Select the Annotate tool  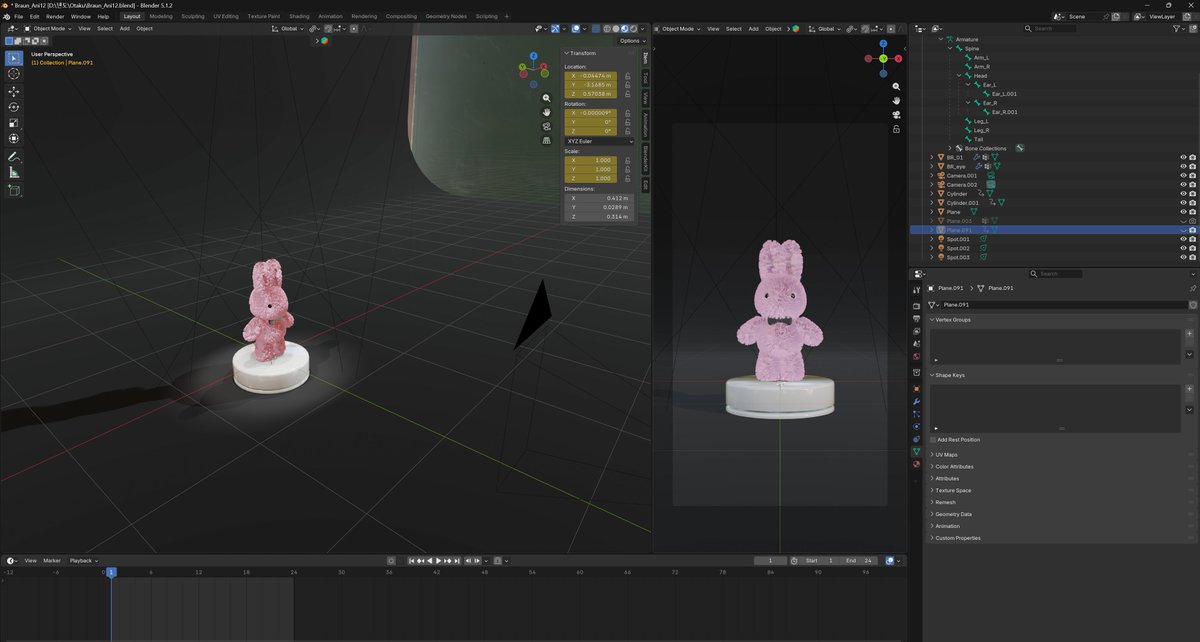[x=14, y=157]
